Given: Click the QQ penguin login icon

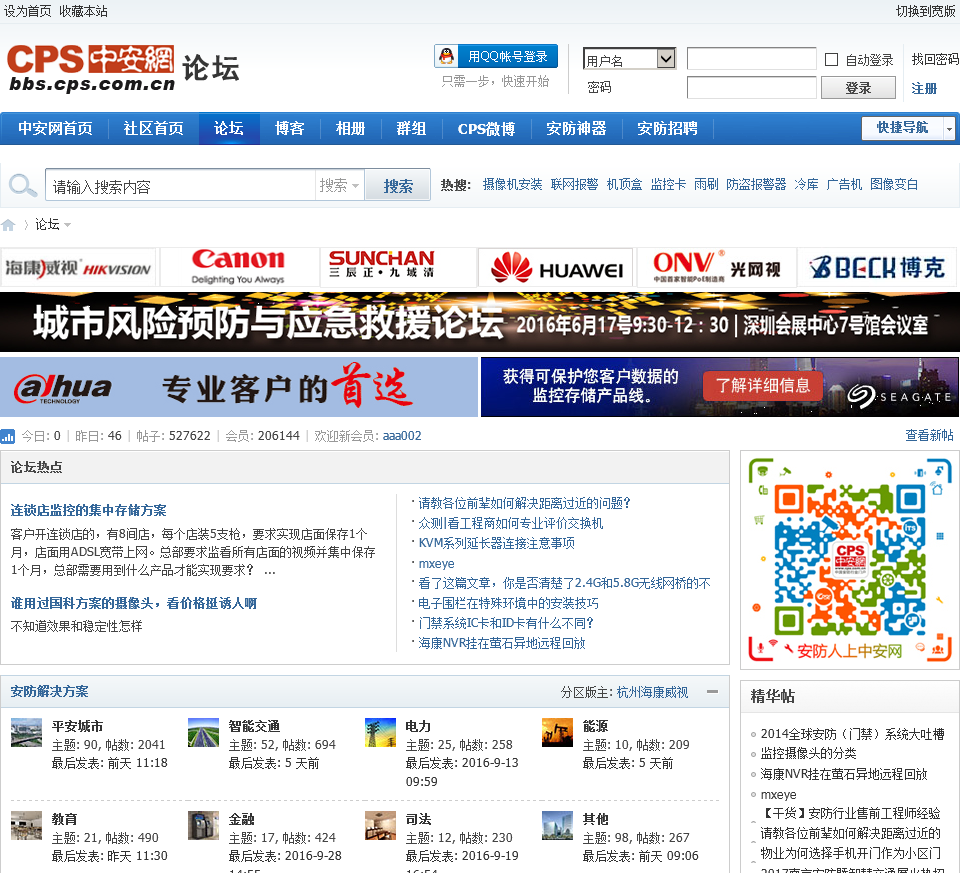Looking at the screenshot, I should pos(447,56).
